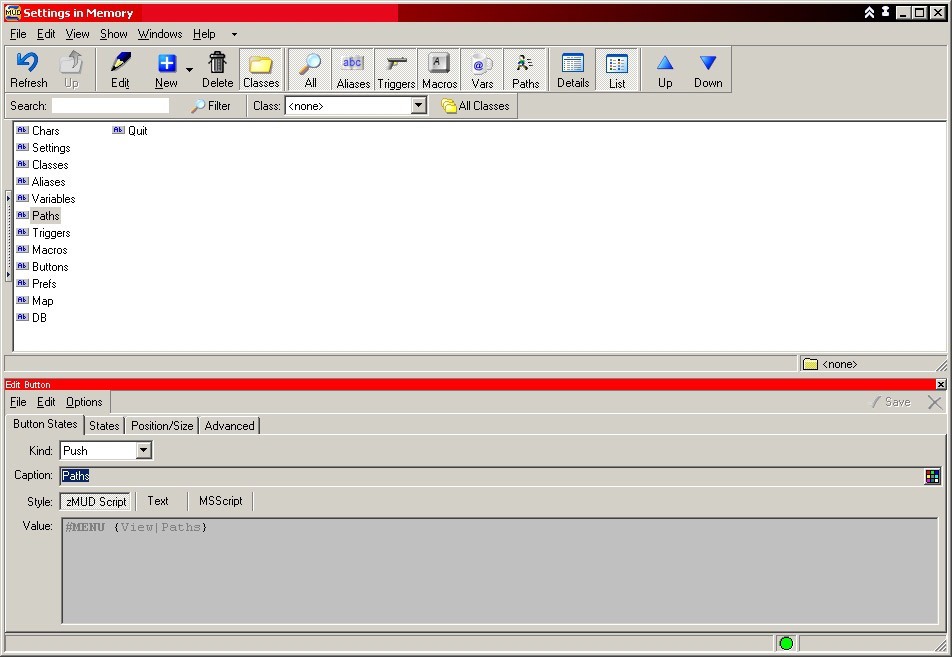Select Text style

[x=158, y=501]
